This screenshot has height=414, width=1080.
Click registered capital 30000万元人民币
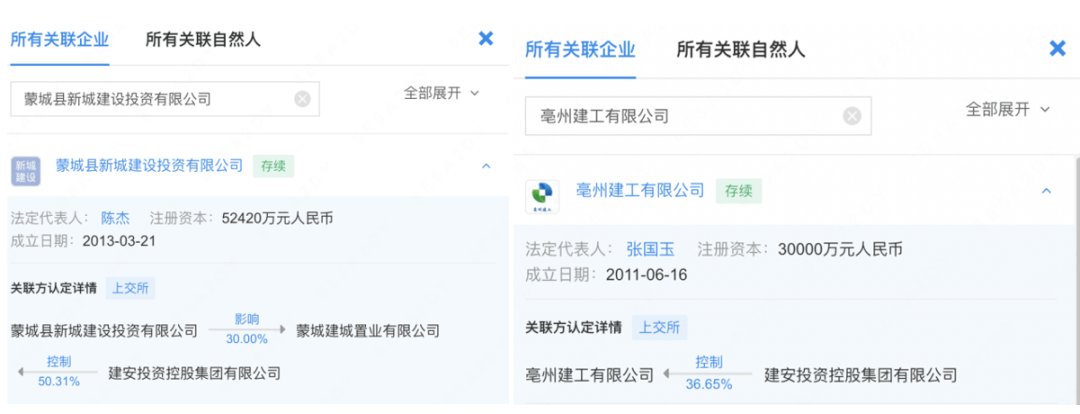840,249
